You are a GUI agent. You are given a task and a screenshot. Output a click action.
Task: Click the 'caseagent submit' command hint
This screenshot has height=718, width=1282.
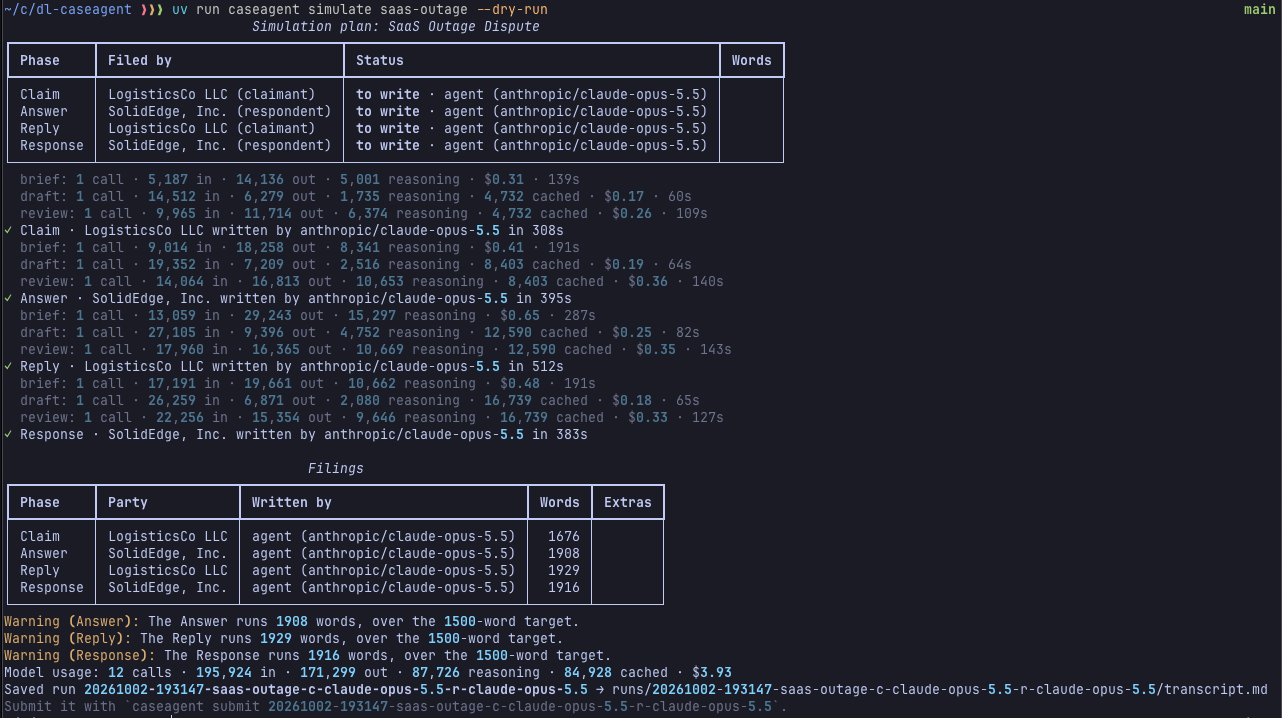pos(196,706)
